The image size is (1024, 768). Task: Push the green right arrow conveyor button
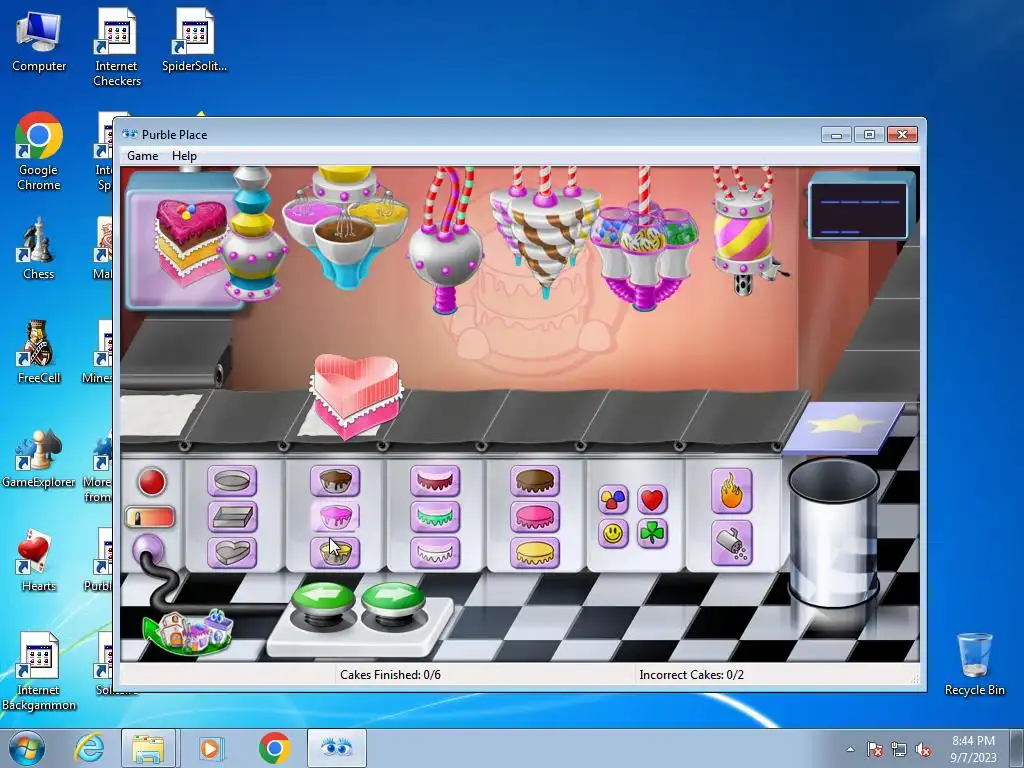point(392,601)
